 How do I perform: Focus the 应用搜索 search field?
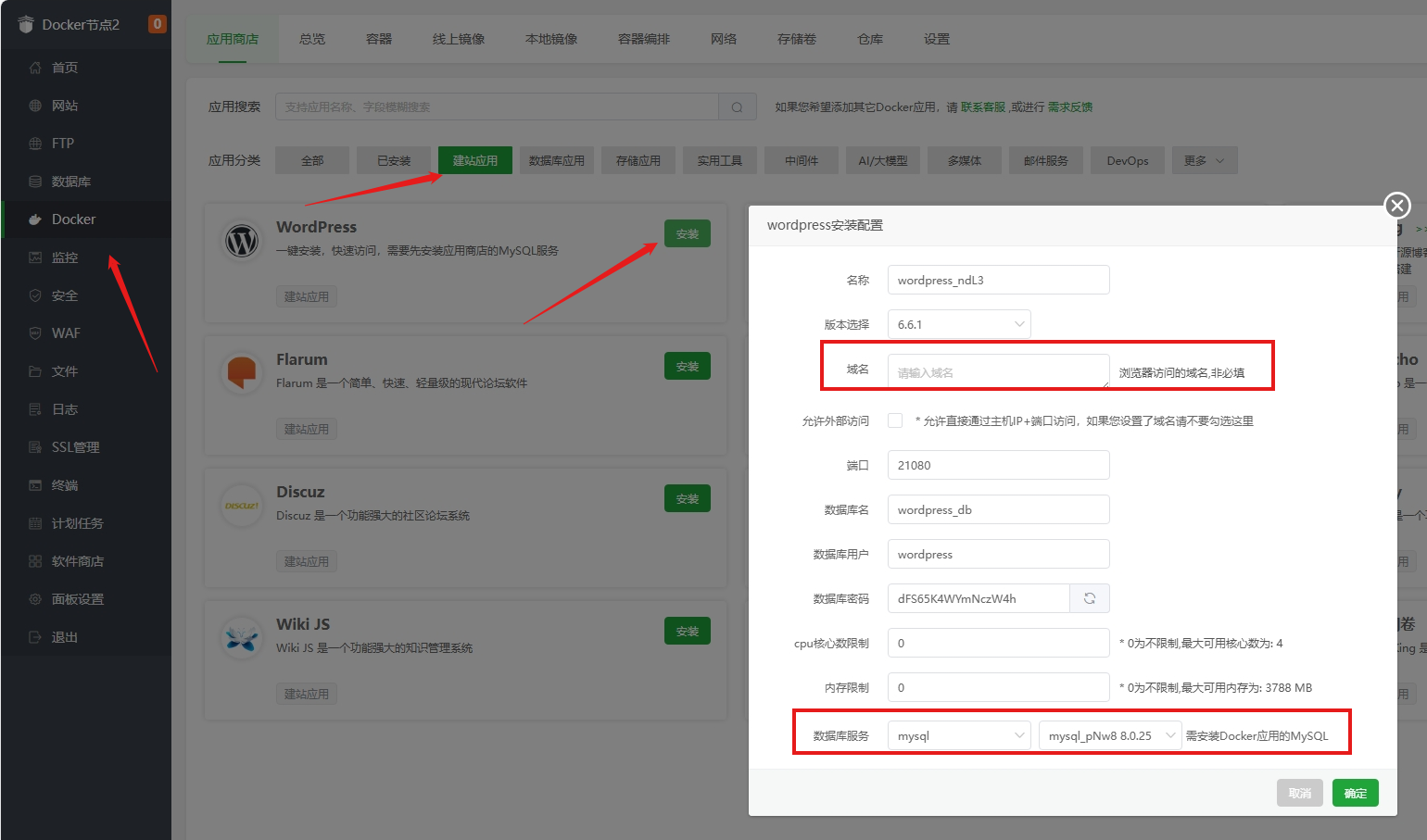[497, 107]
